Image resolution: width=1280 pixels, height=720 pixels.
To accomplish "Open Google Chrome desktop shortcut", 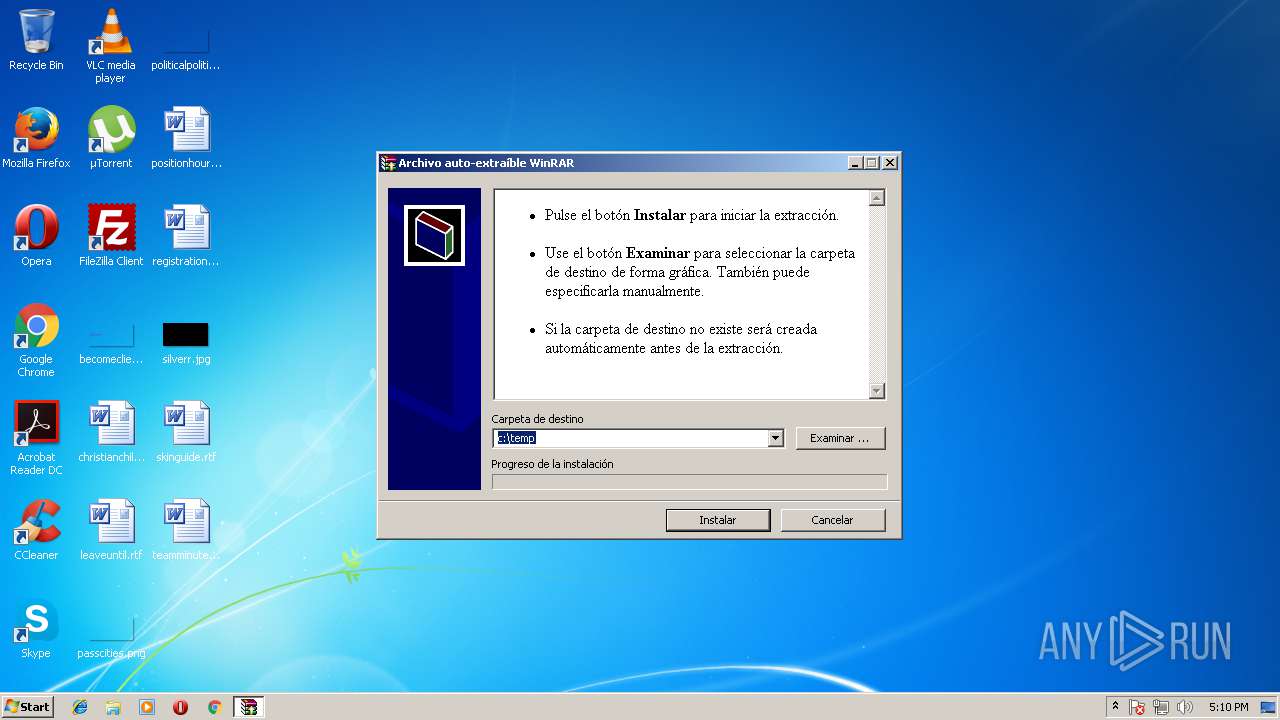I will pos(36,341).
